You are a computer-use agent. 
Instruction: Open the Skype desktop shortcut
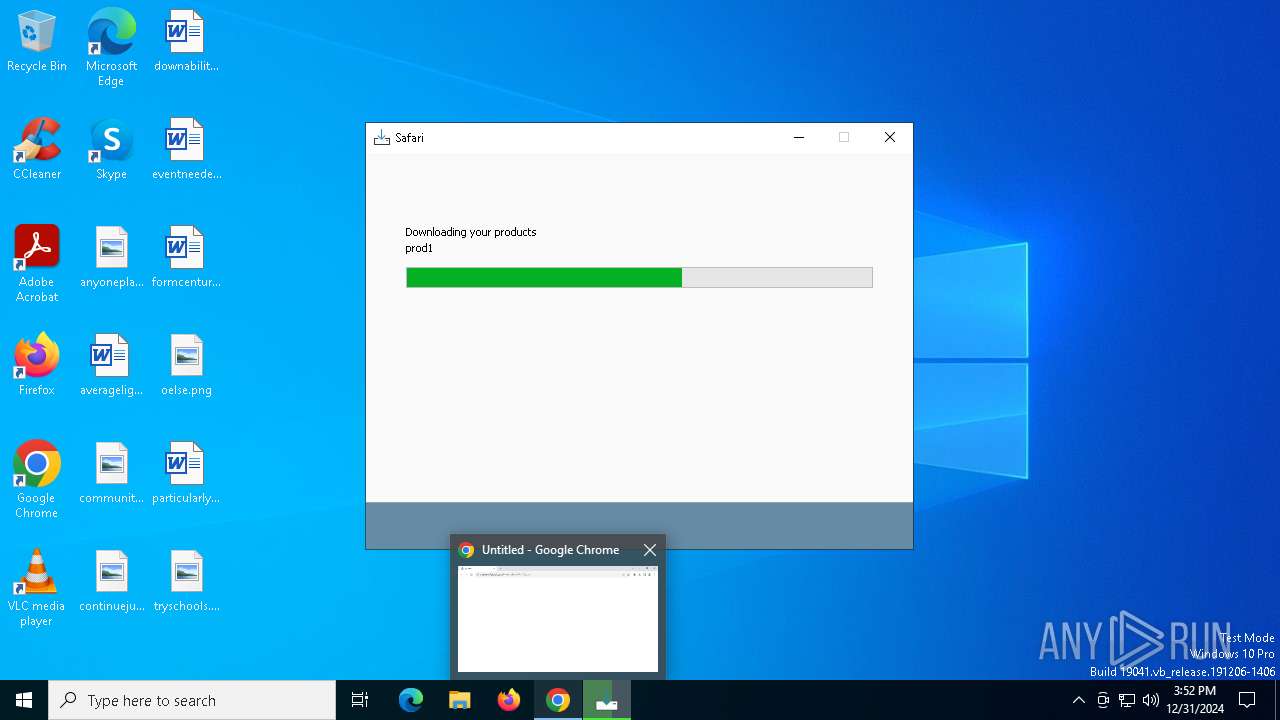click(x=111, y=149)
